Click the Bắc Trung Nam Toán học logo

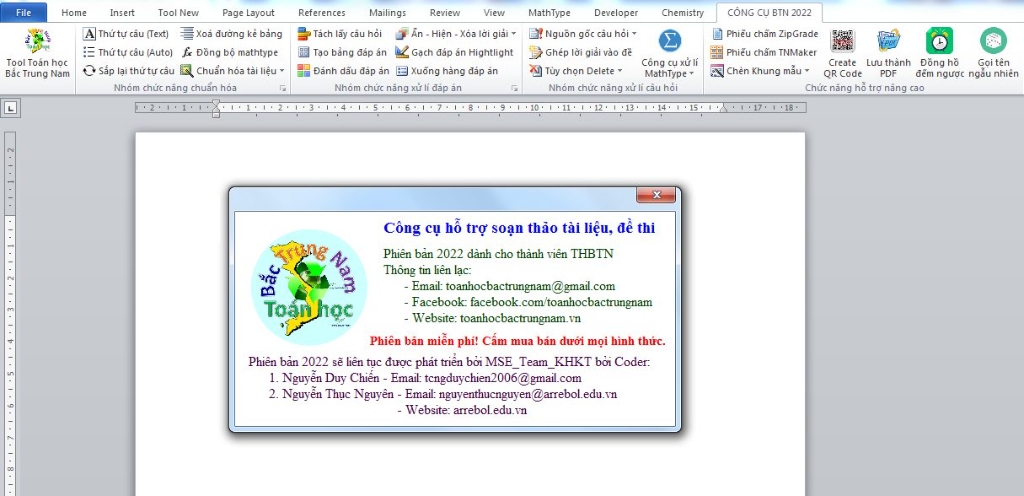coord(310,287)
